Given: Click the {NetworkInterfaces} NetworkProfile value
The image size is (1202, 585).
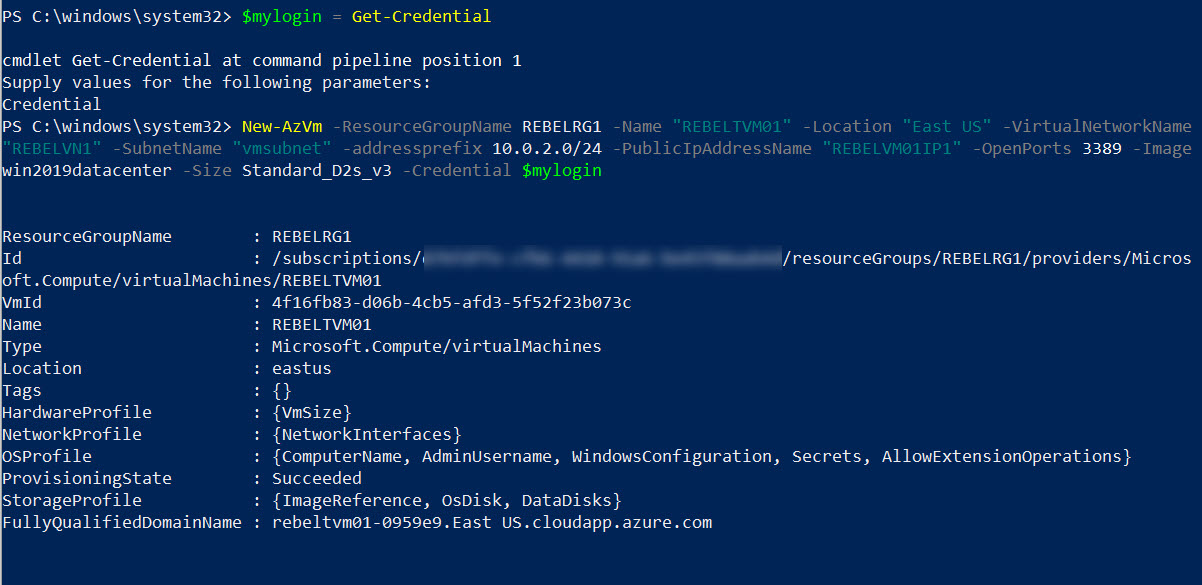Looking at the screenshot, I should (366, 434).
